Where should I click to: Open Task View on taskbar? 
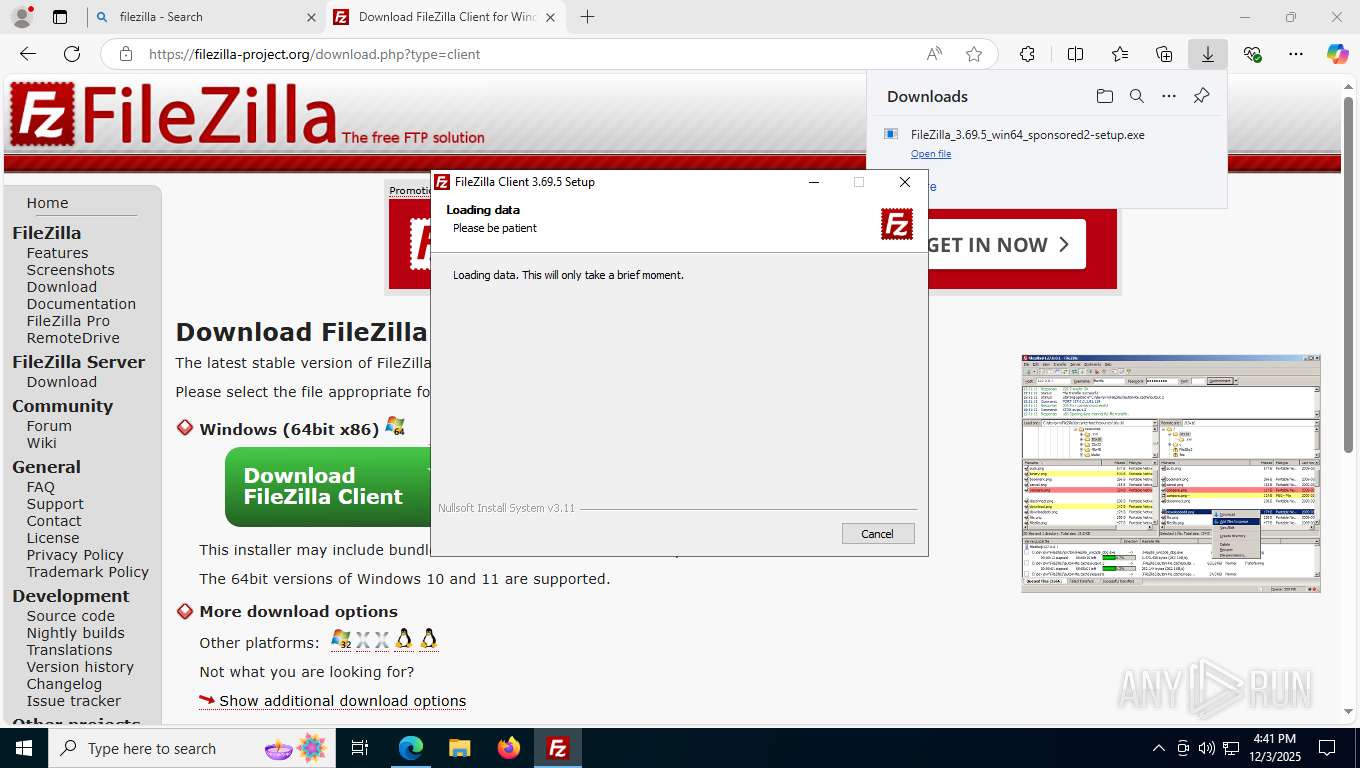coord(361,748)
